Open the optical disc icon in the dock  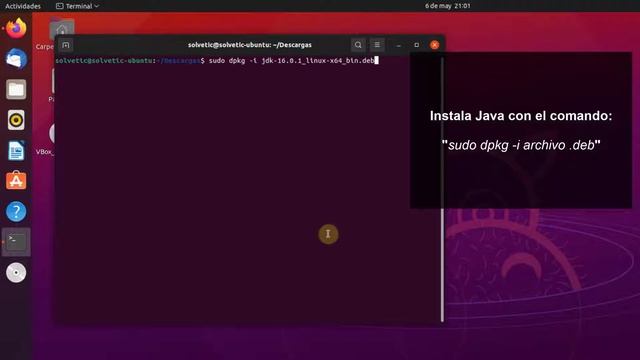point(16,273)
